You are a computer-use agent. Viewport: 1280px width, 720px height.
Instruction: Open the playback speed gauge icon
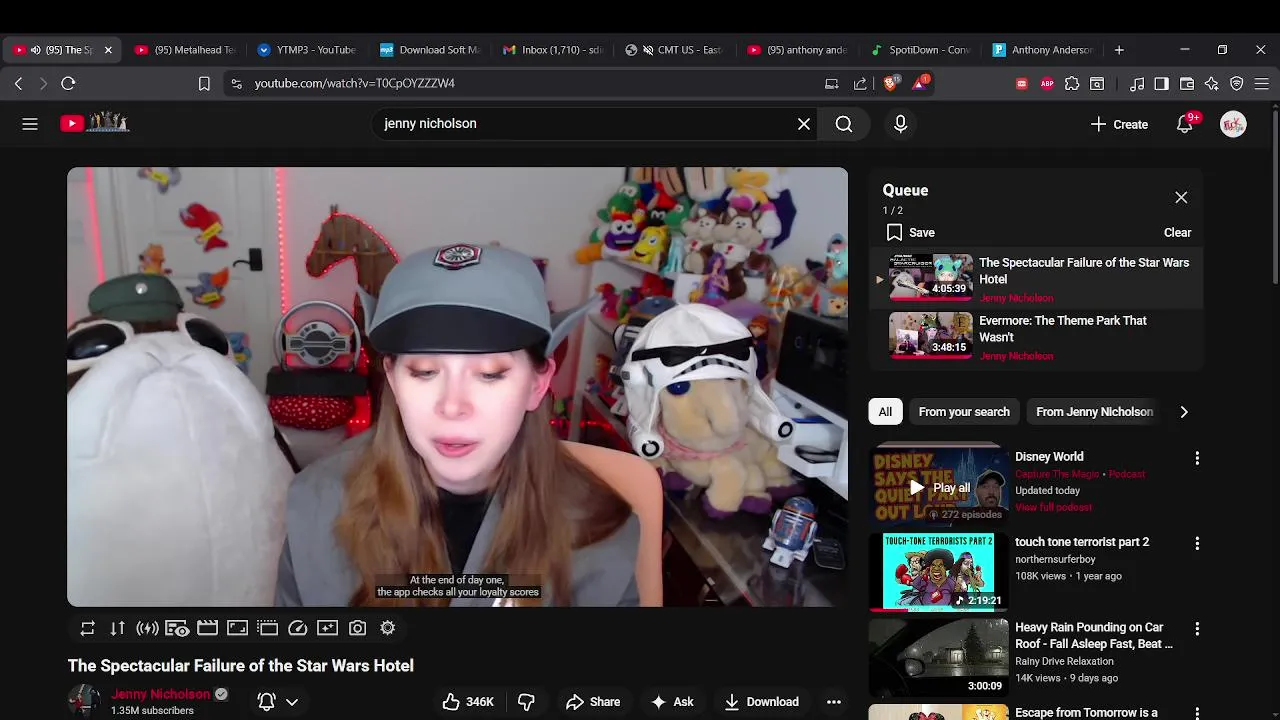(x=298, y=628)
